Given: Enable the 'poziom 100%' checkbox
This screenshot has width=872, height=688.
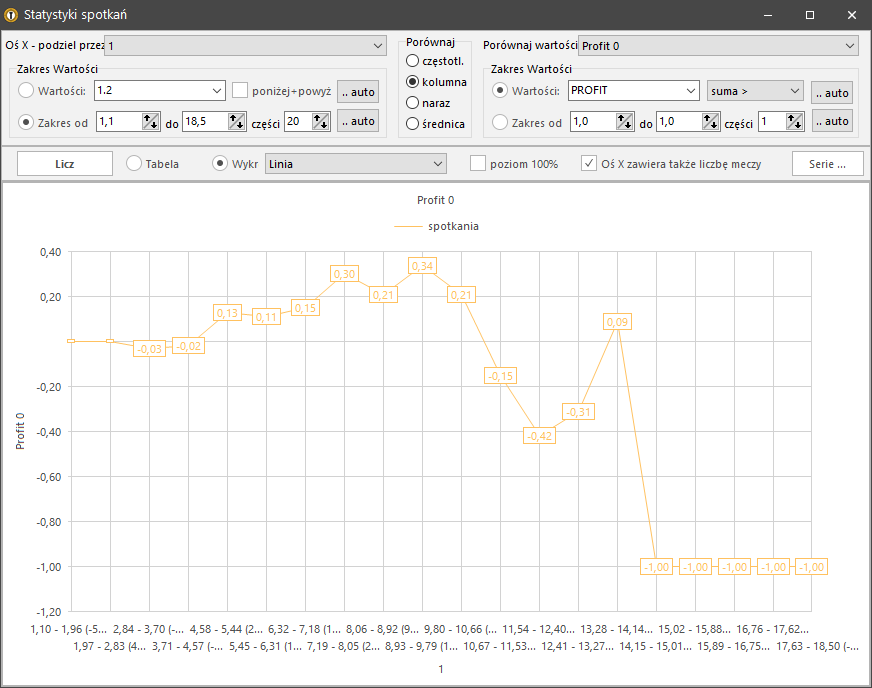Looking at the screenshot, I should coord(478,163).
